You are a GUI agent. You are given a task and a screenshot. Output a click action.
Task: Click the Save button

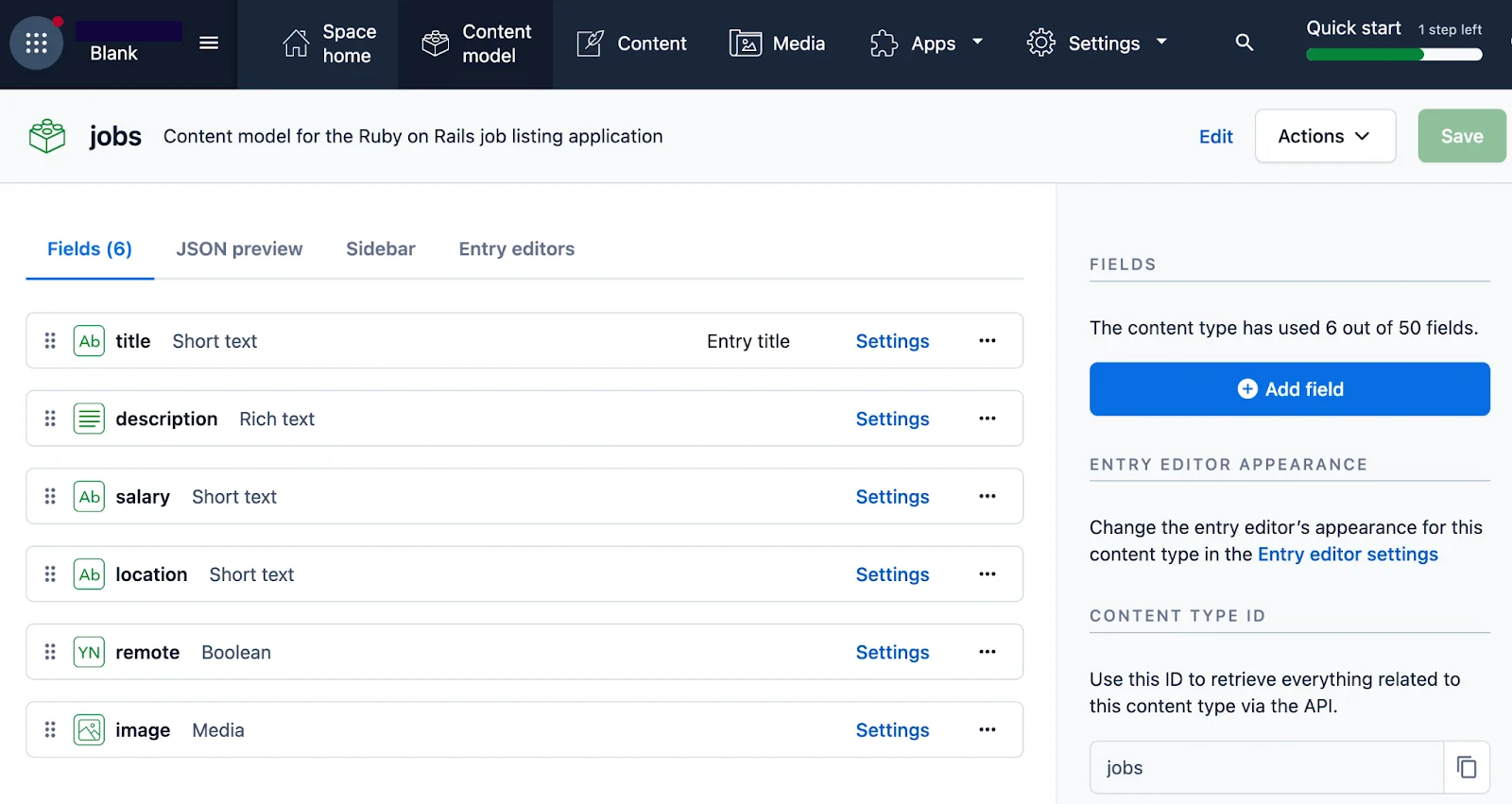1461,136
